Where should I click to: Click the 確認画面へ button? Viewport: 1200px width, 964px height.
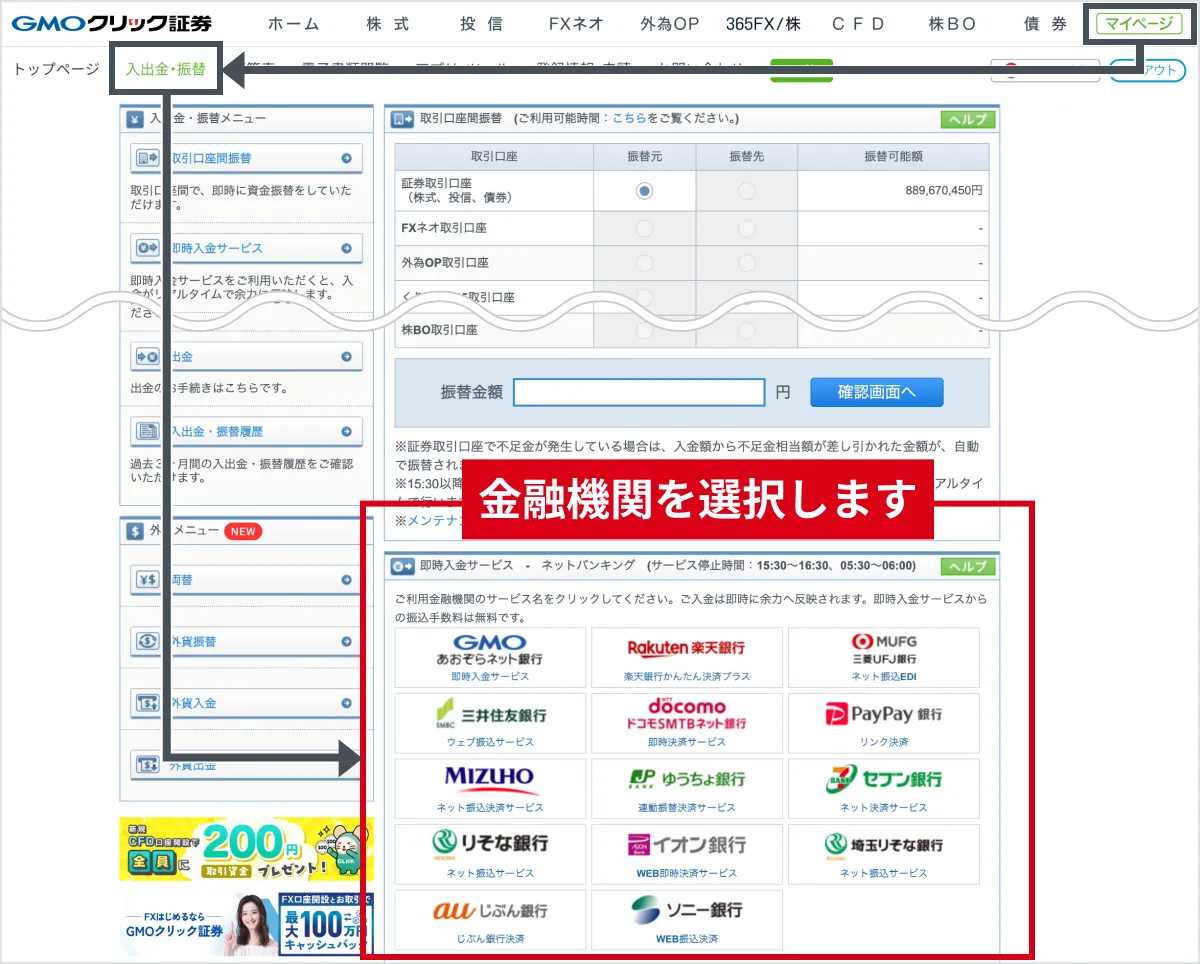pos(877,392)
